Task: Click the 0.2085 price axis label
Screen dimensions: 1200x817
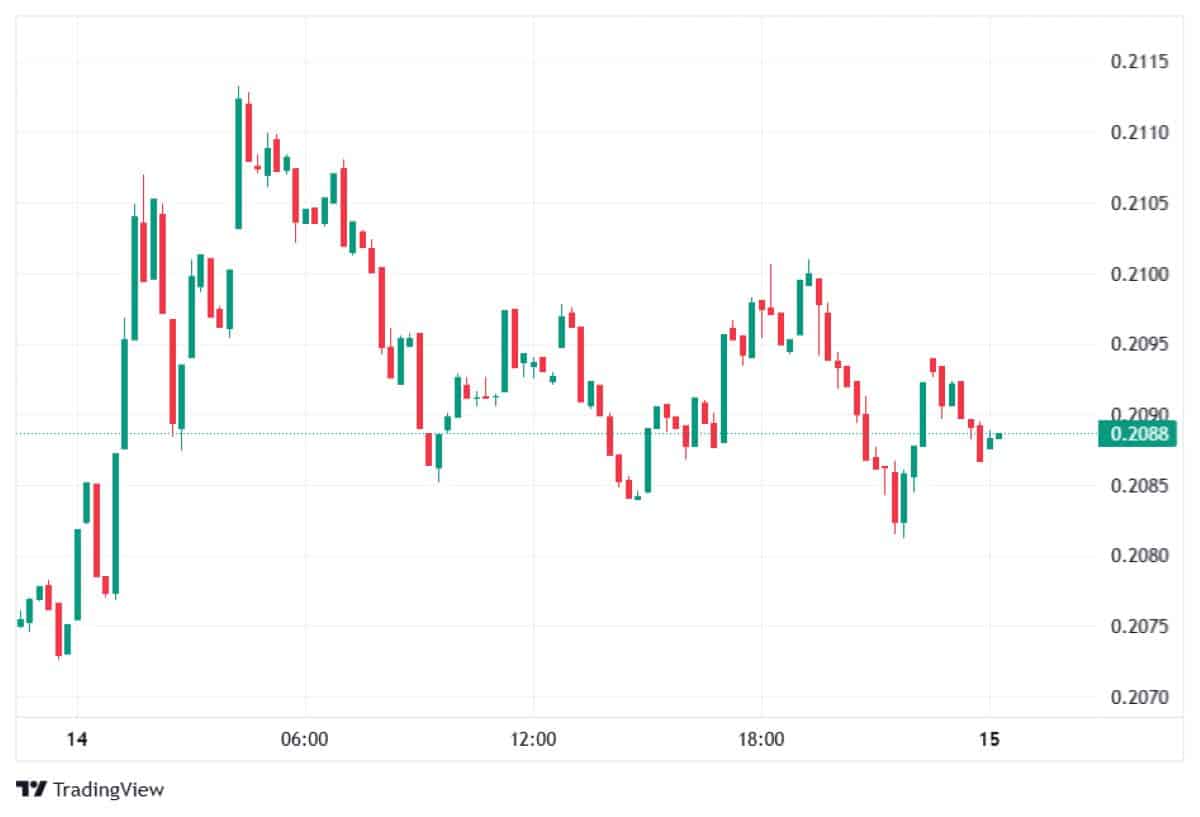Action: tap(1140, 486)
